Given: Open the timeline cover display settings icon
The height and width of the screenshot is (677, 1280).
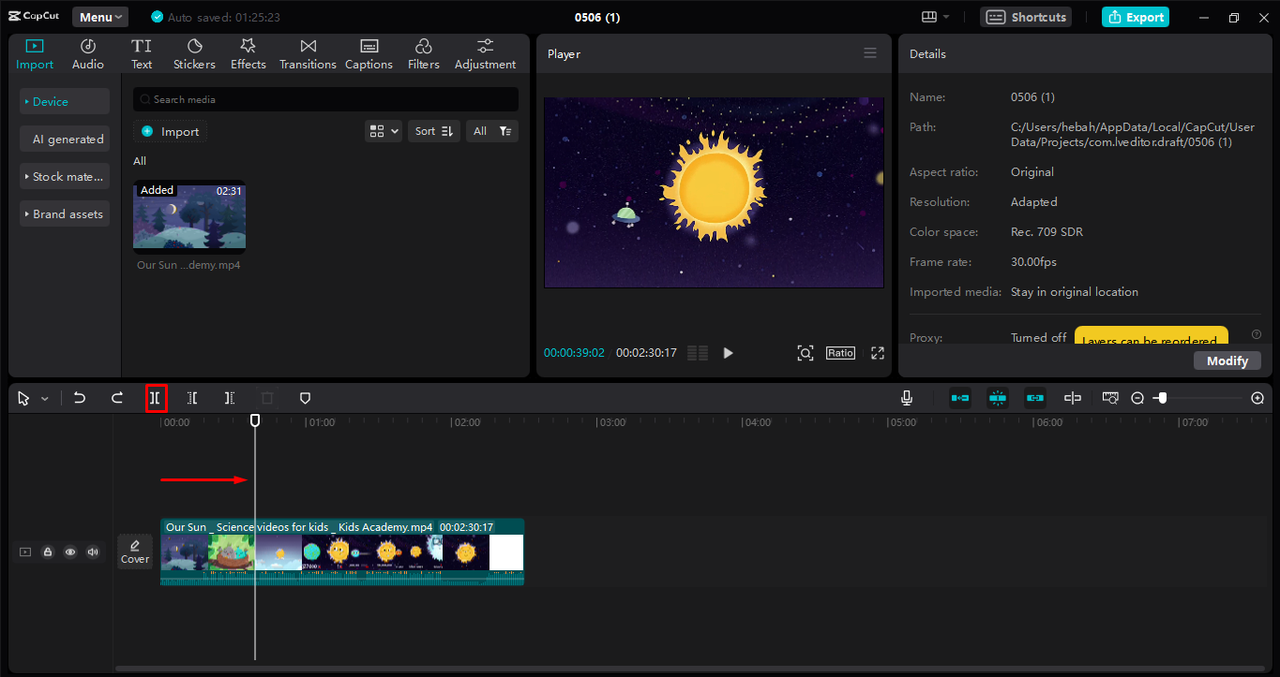Looking at the screenshot, I should point(1110,398).
